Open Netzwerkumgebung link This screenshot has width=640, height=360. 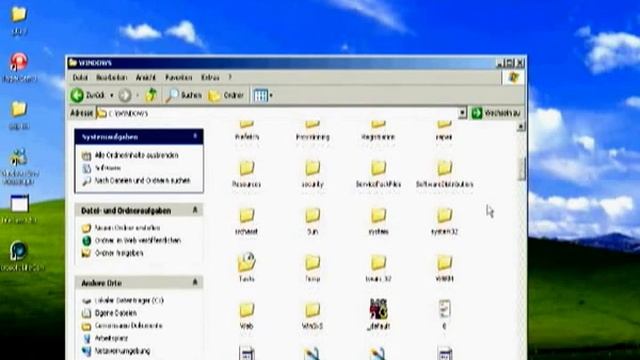click(x=122, y=351)
